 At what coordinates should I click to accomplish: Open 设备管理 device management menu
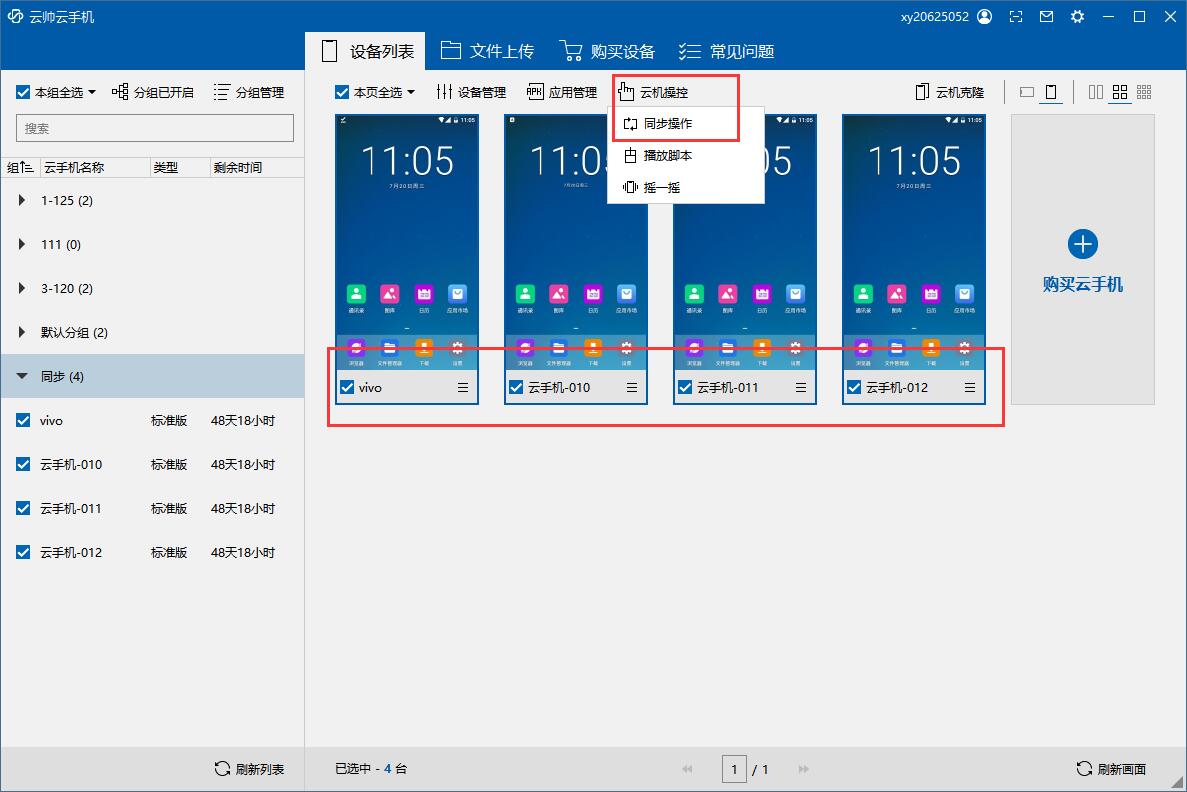[471, 92]
